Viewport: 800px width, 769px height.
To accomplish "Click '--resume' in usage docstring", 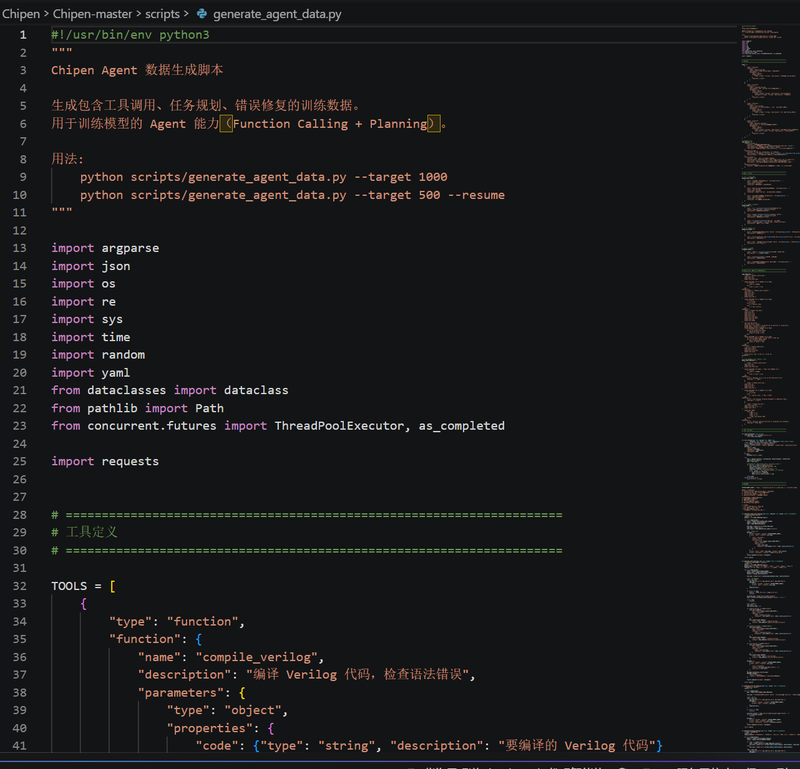I will coord(477,195).
